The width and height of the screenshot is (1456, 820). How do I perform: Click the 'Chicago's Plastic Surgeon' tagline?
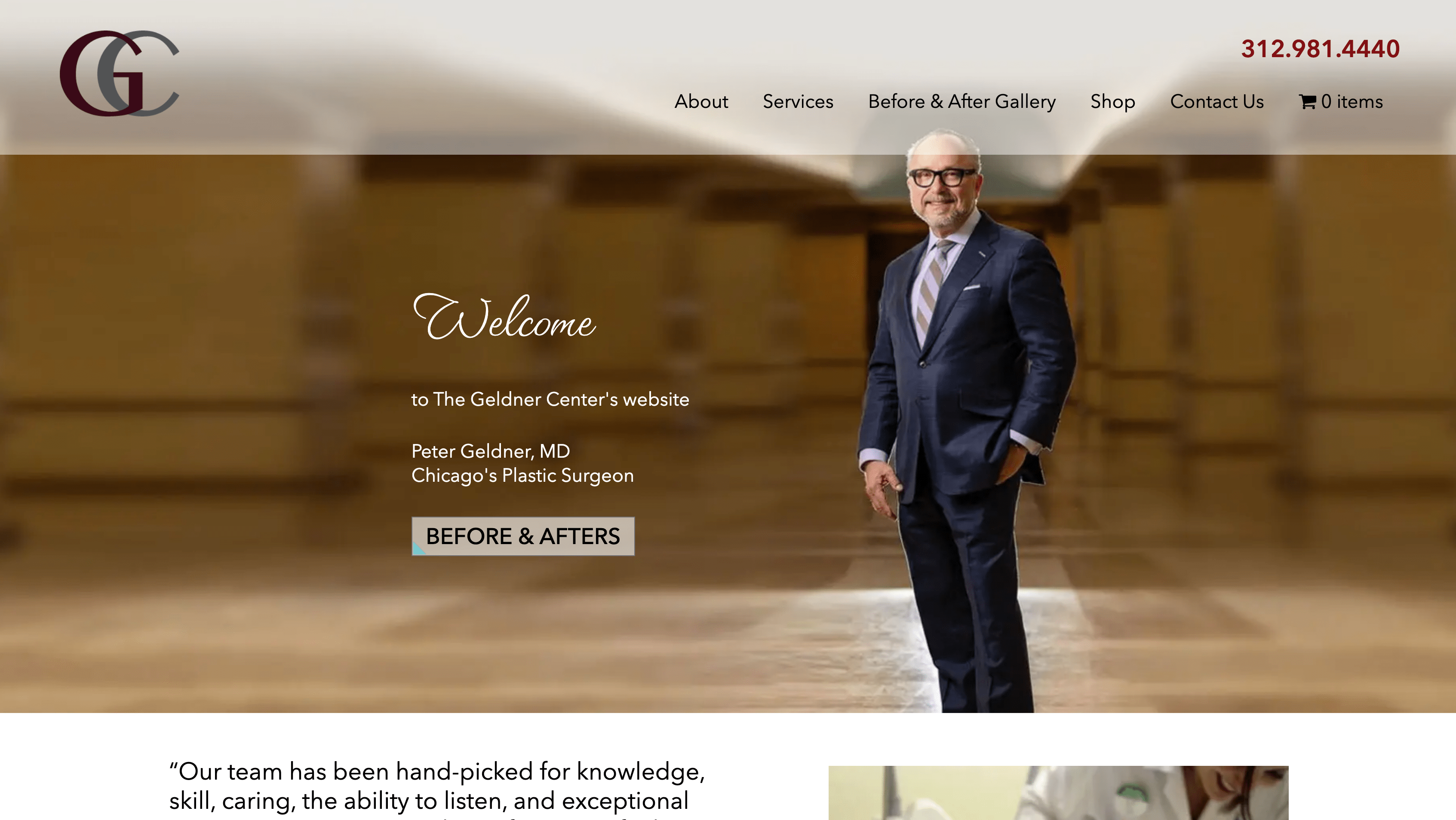522,475
